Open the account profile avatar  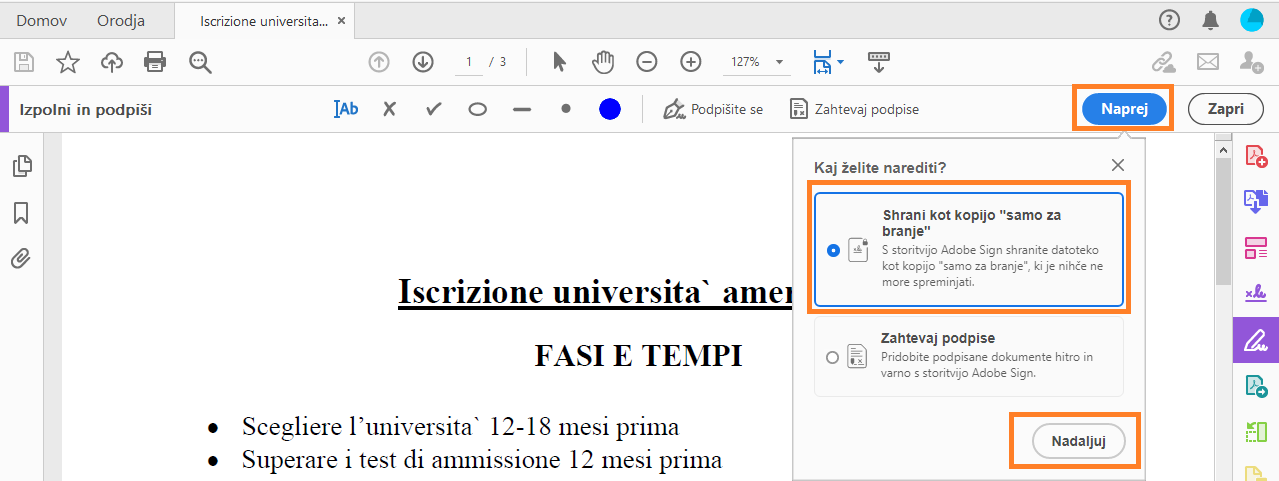1252,19
